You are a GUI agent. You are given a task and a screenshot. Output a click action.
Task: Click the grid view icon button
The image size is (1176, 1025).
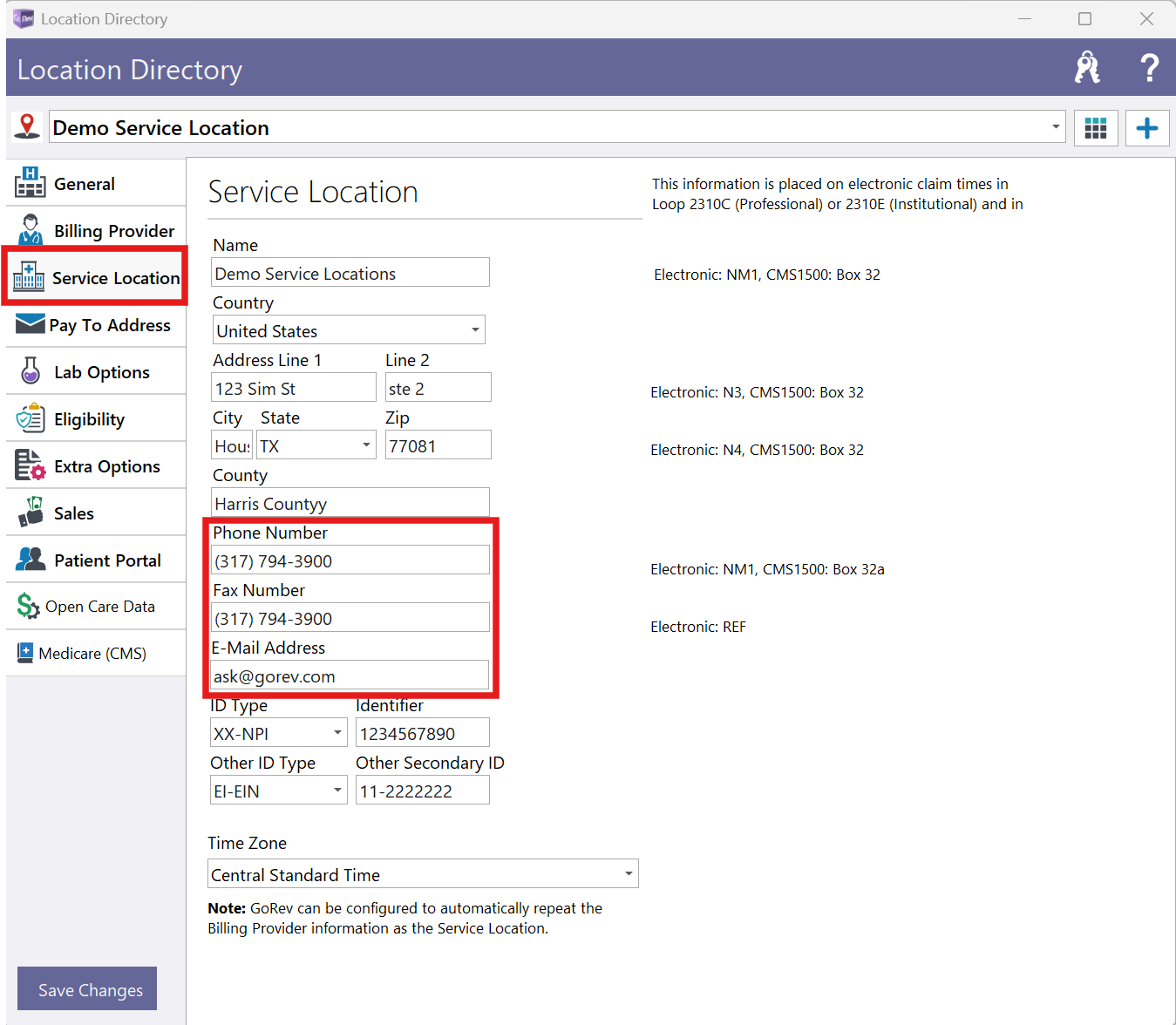pos(1095,128)
